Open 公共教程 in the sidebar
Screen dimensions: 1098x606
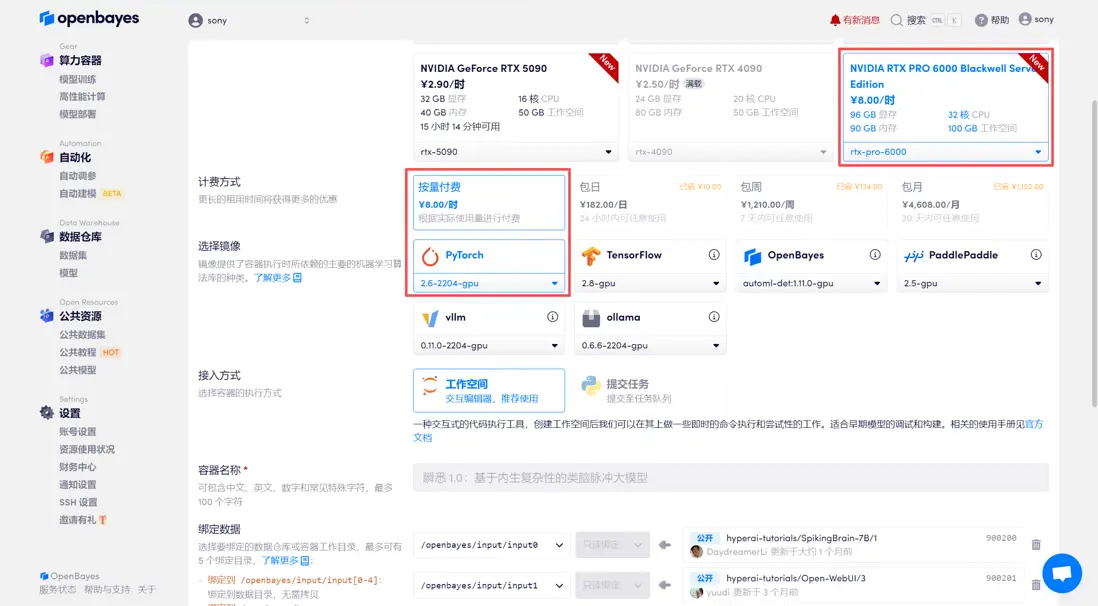78,352
